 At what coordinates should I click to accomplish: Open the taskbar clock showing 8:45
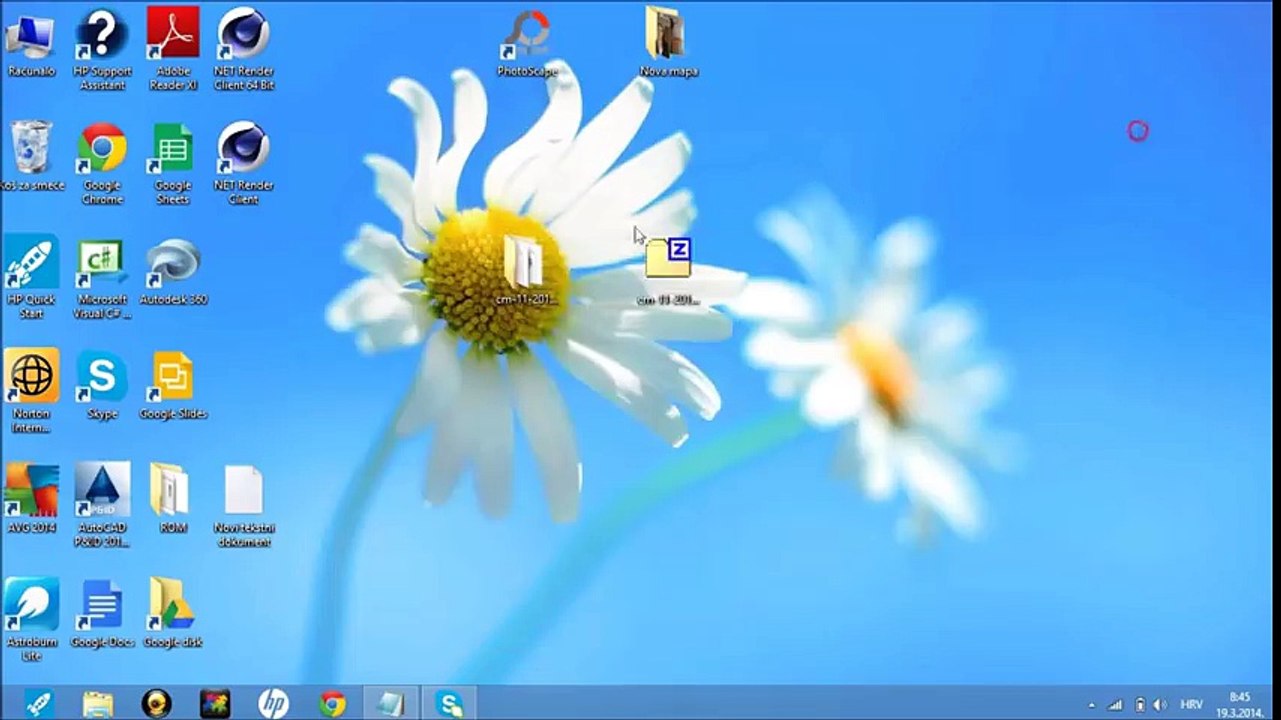click(1239, 704)
